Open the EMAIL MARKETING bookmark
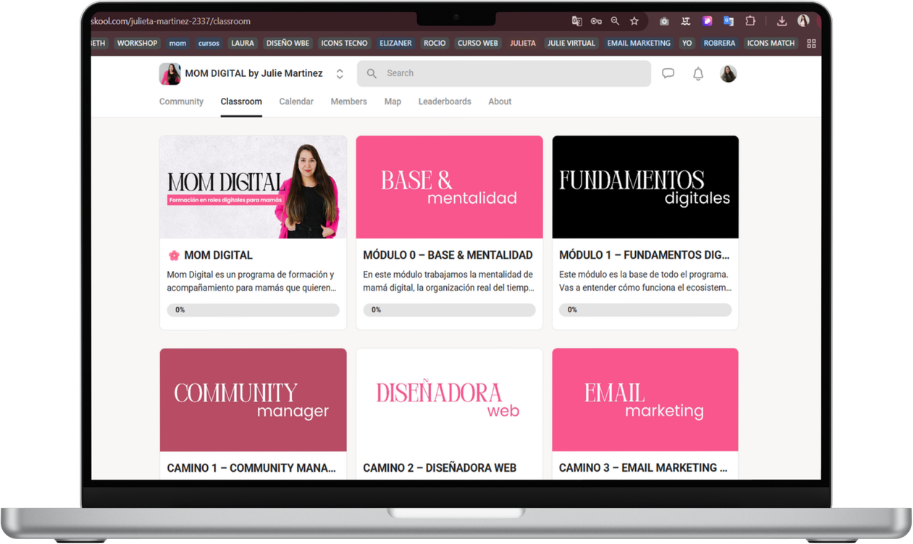 638,43
